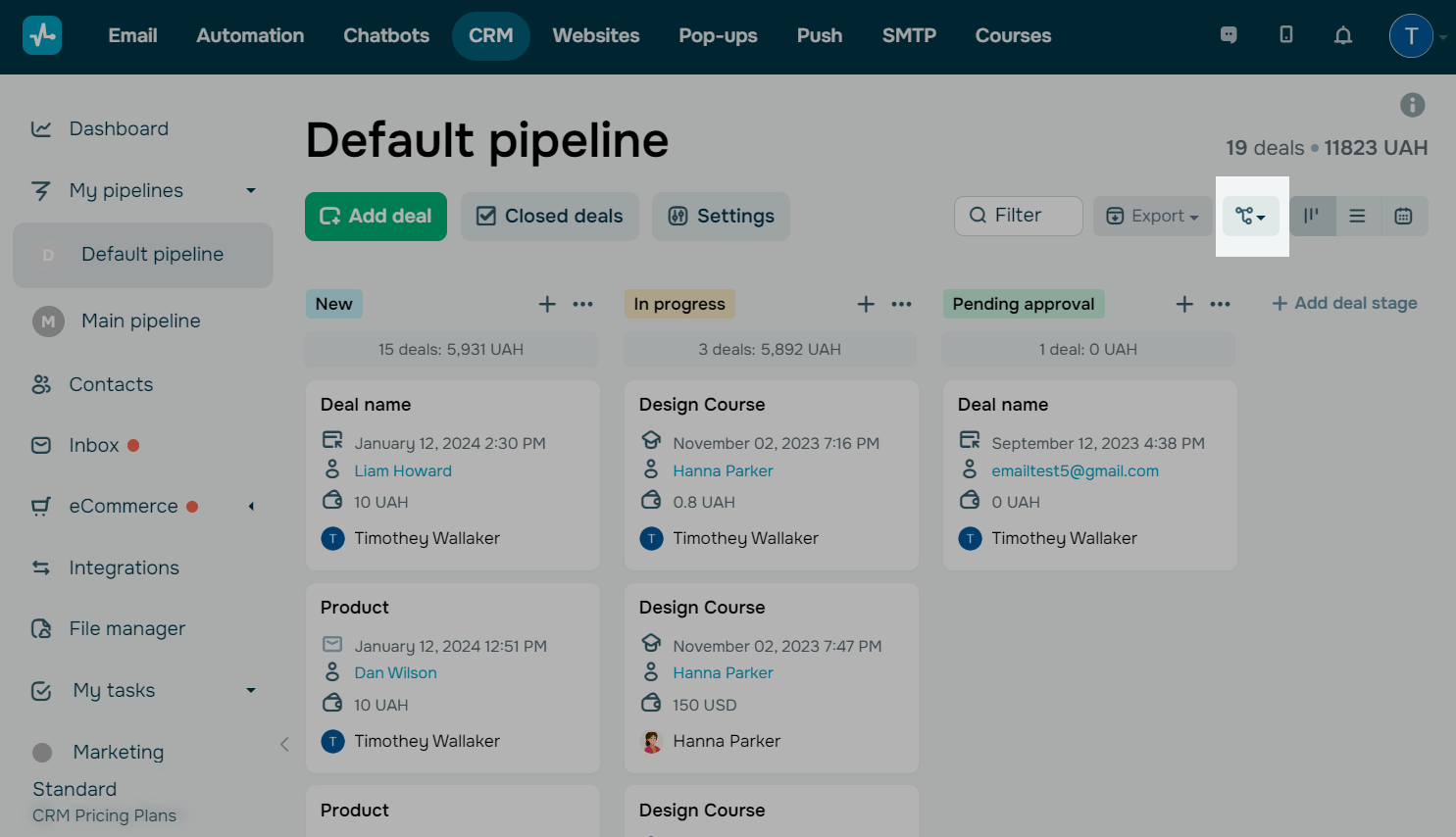Add a deal to the New stage
1456x837 pixels.
click(x=547, y=304)
